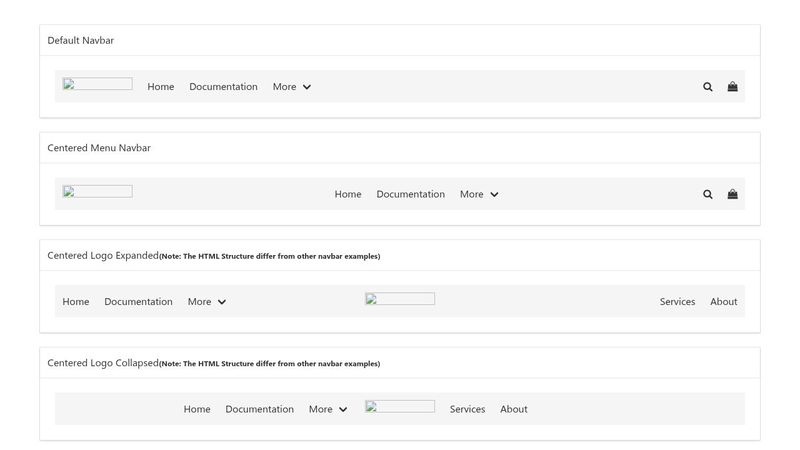Click Documentation in the Default Navbar

[x=223, y=87]
